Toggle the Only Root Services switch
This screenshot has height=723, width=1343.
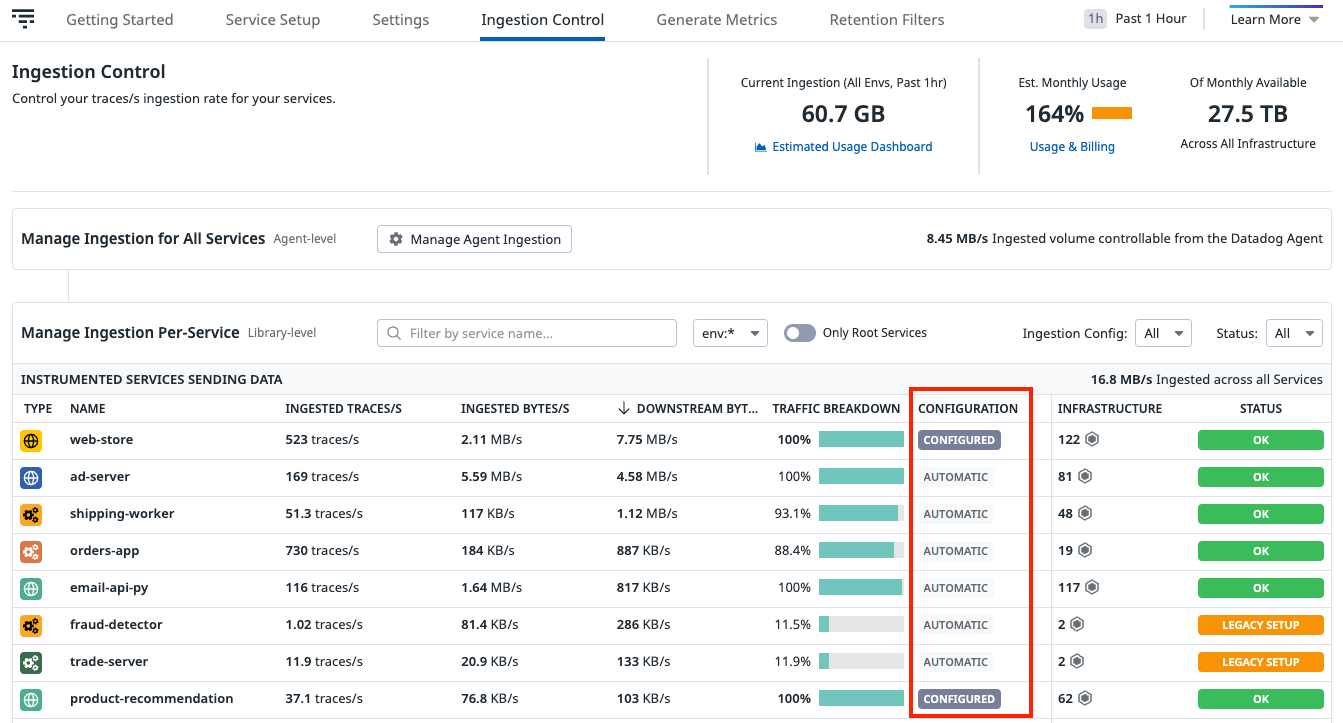pos(799,333)
